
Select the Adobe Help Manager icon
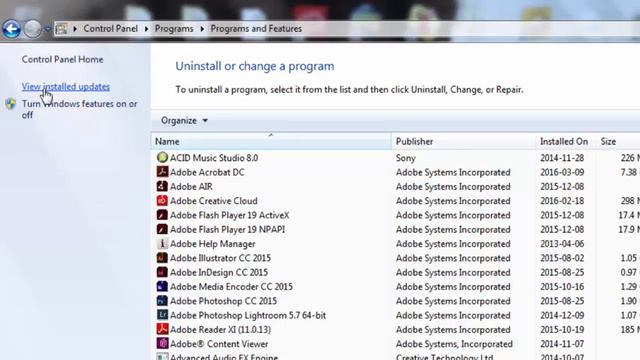(x=162, y=243)
